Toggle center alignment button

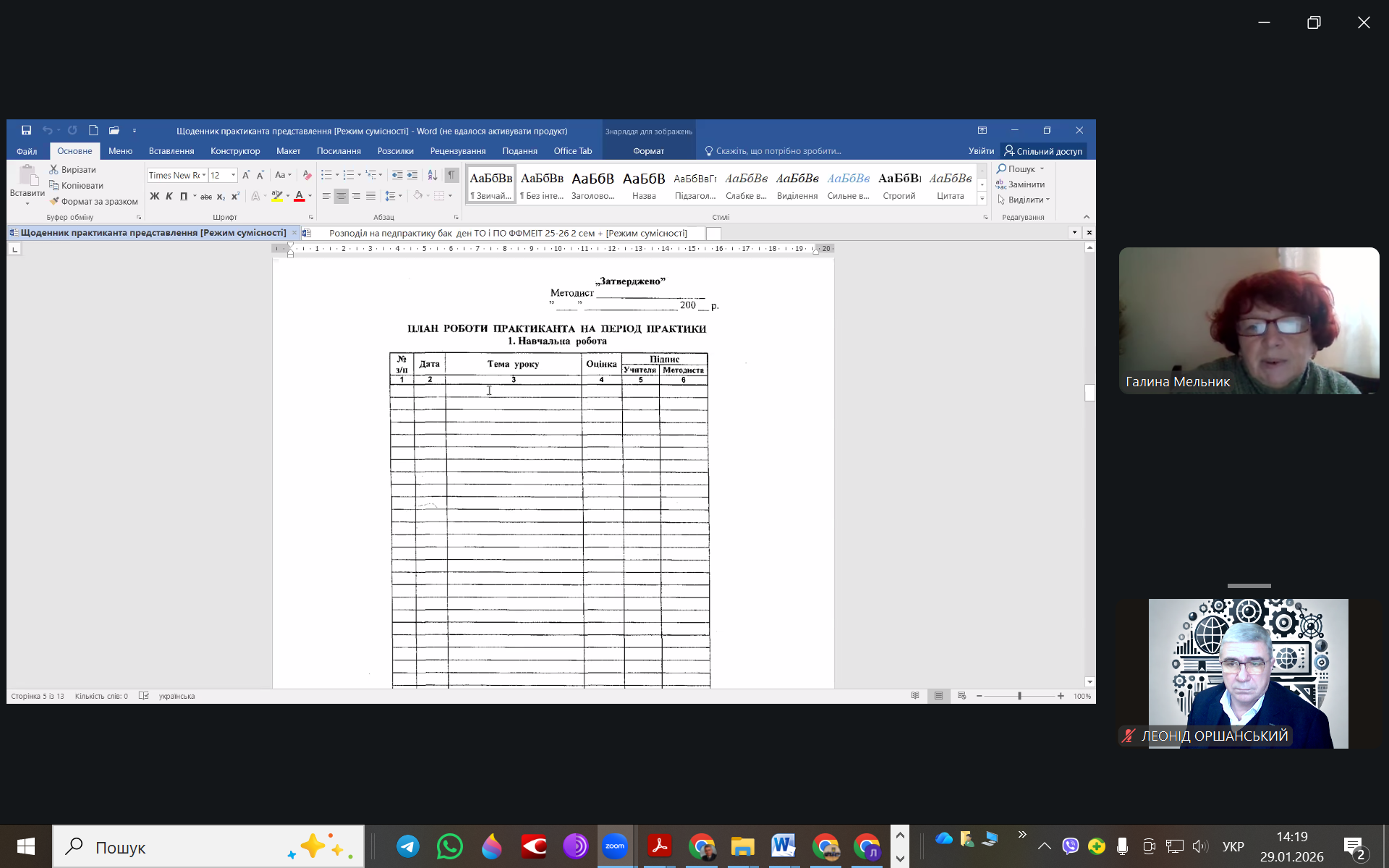click(341, 196)
